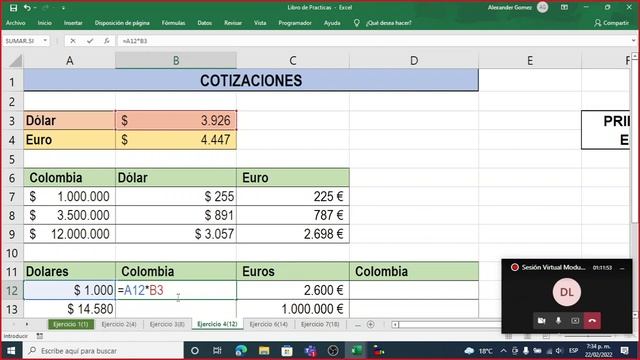Click the ¿Qué desea hacer? search box

point(389,23)
